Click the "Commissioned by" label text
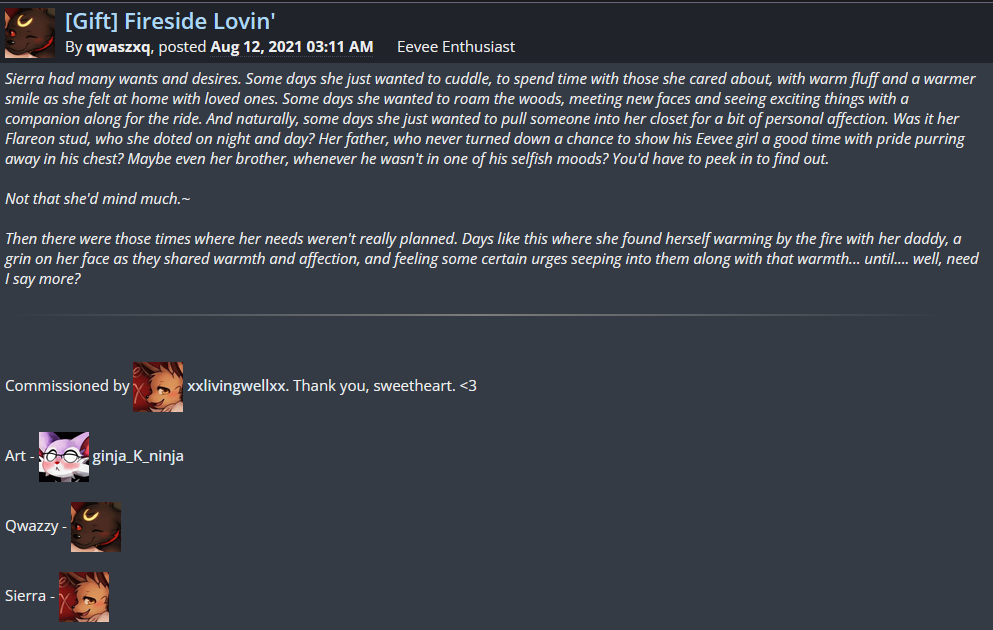Screen dimensions: 993x630 67,386
